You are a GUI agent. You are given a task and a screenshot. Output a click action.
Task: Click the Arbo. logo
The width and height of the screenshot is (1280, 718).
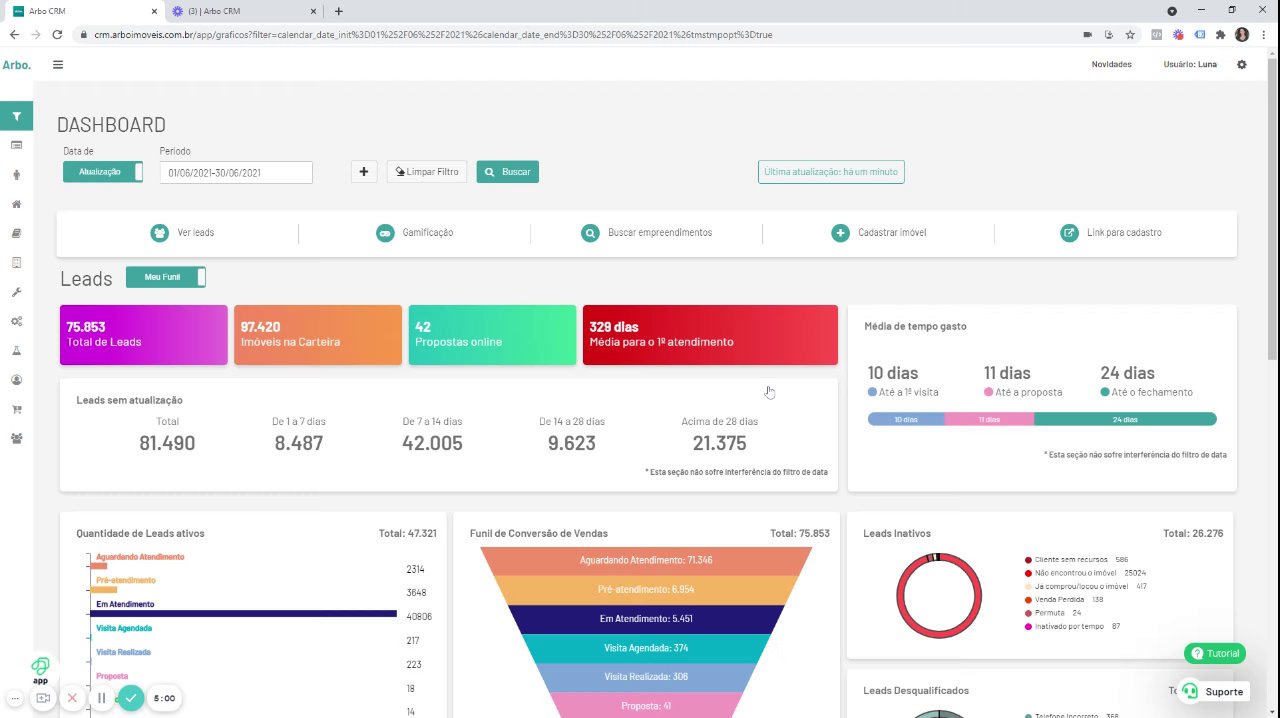click(16, 64)
